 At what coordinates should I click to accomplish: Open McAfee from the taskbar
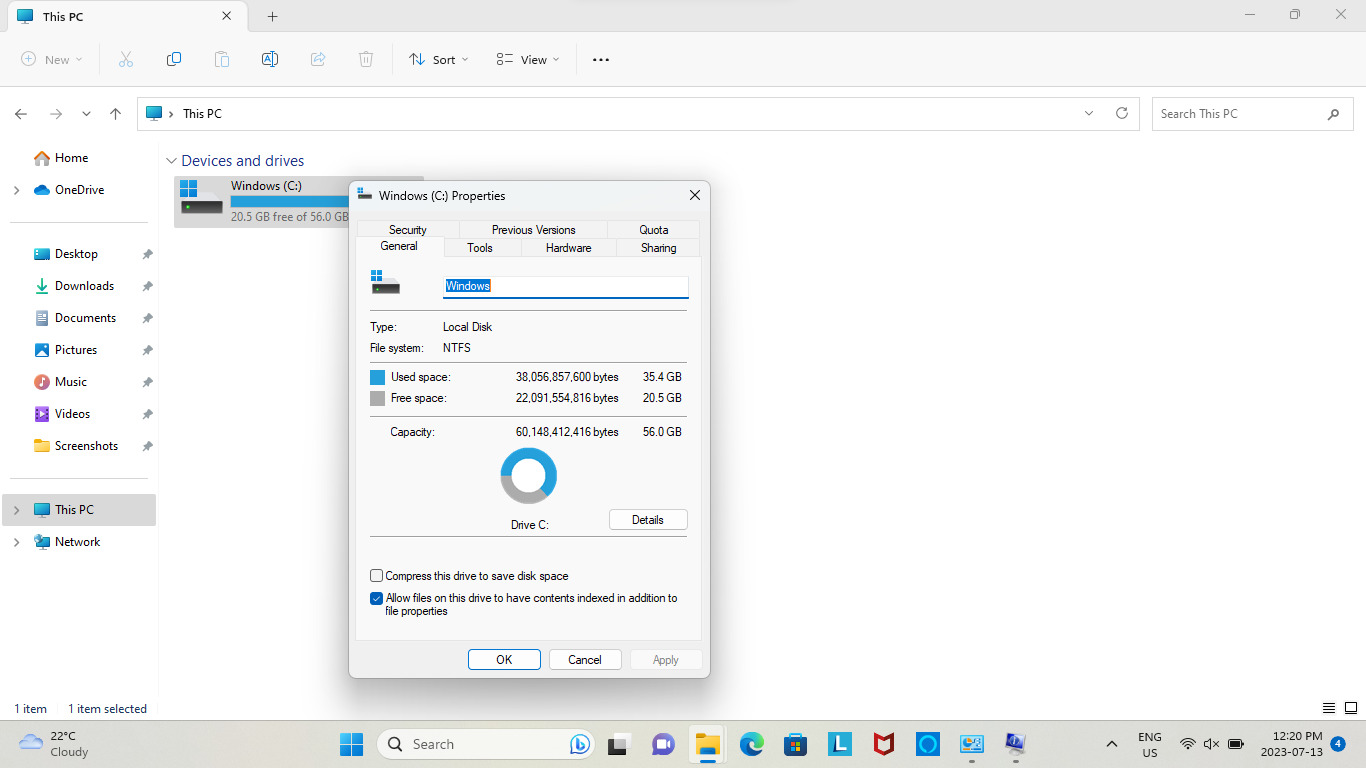884,744
